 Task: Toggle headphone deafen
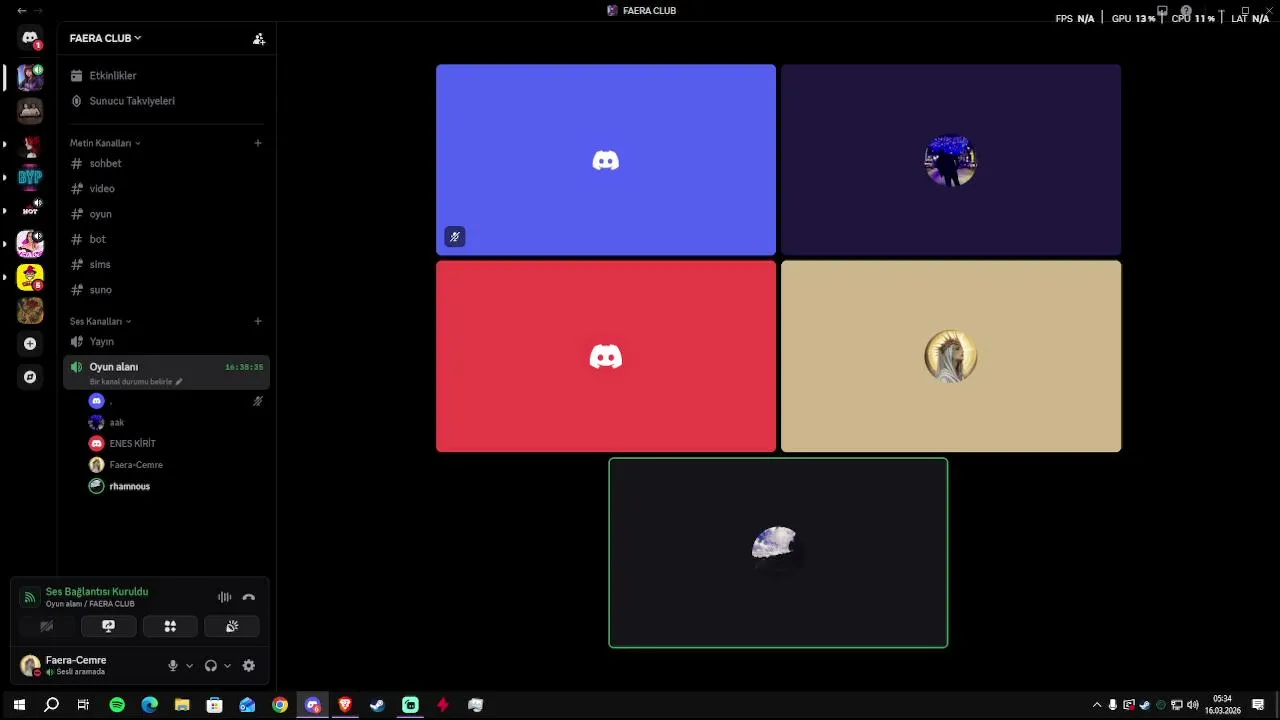click(x=211, y=666)
